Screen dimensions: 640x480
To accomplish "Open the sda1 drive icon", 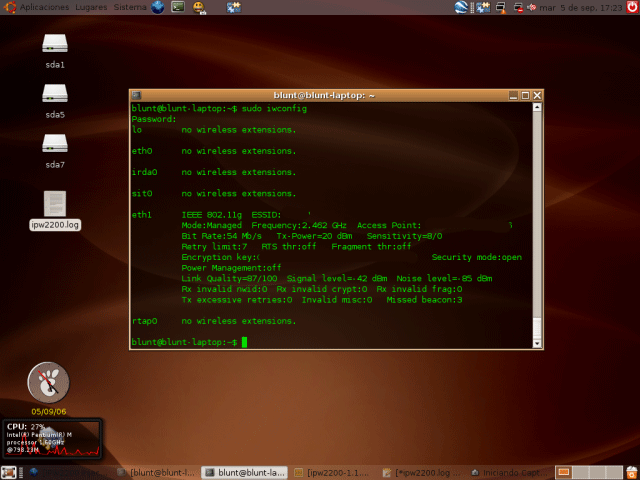I will click(x=54, y=45).
